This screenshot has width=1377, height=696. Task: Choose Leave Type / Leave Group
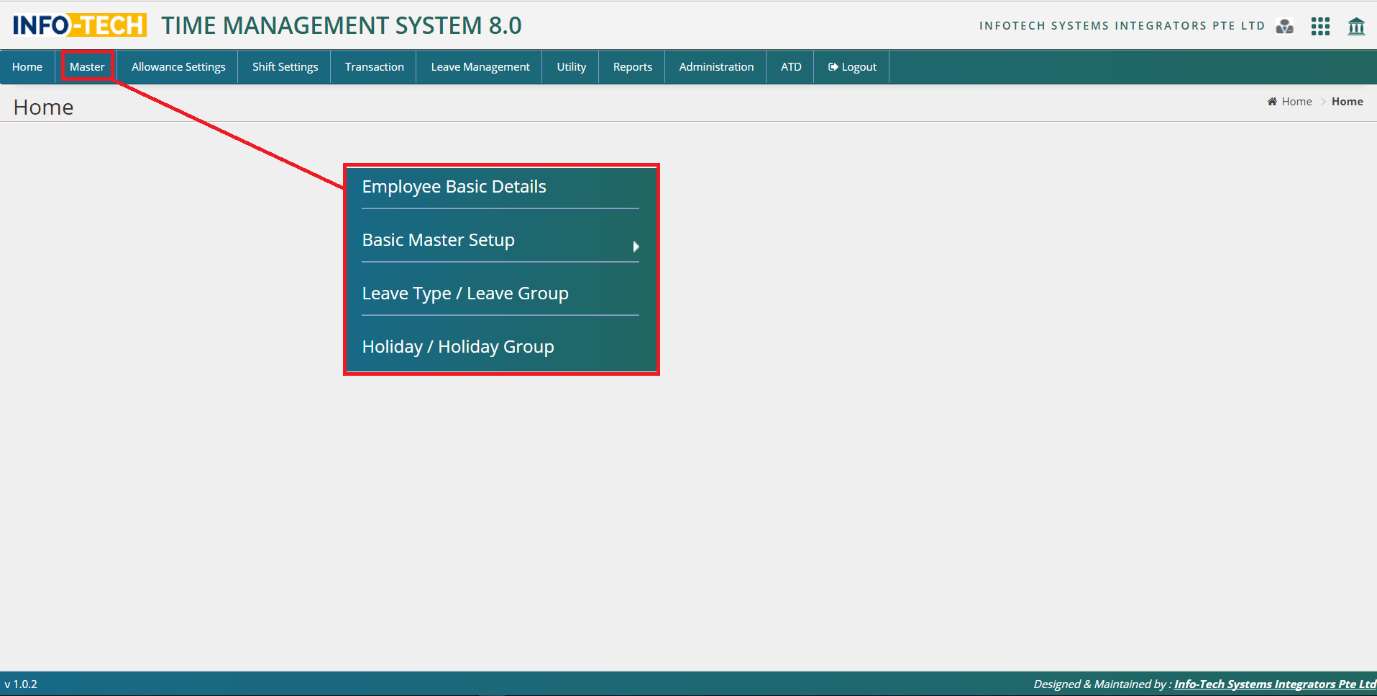click(x=465, y=293)
